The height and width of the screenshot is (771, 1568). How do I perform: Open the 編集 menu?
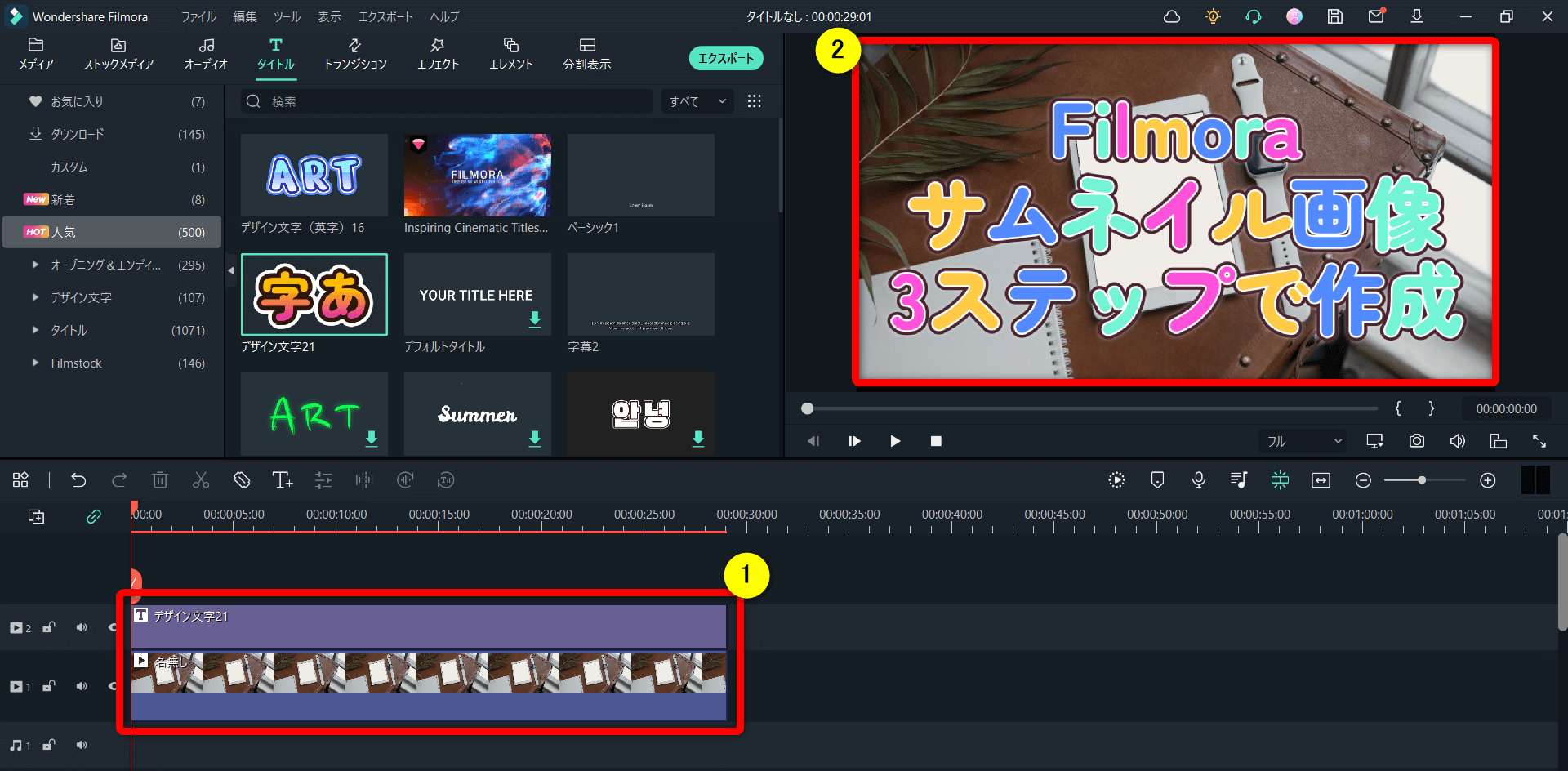pos(245,16)
